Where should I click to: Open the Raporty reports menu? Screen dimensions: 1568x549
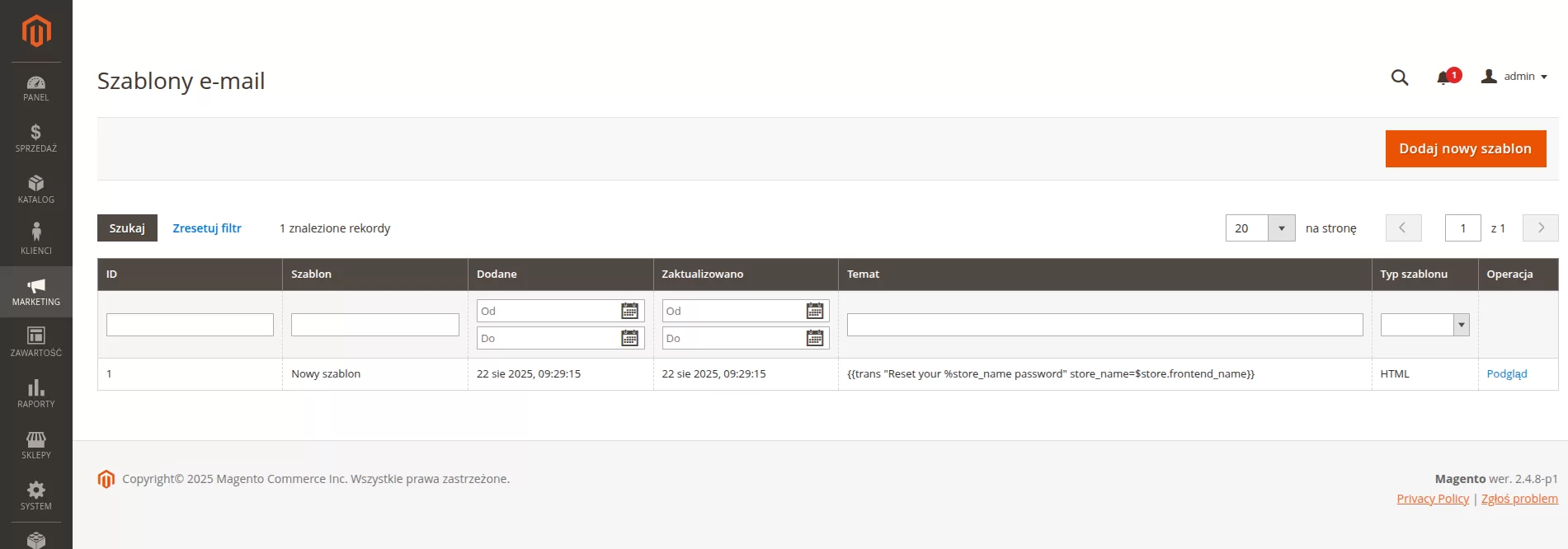click(36, 394)
